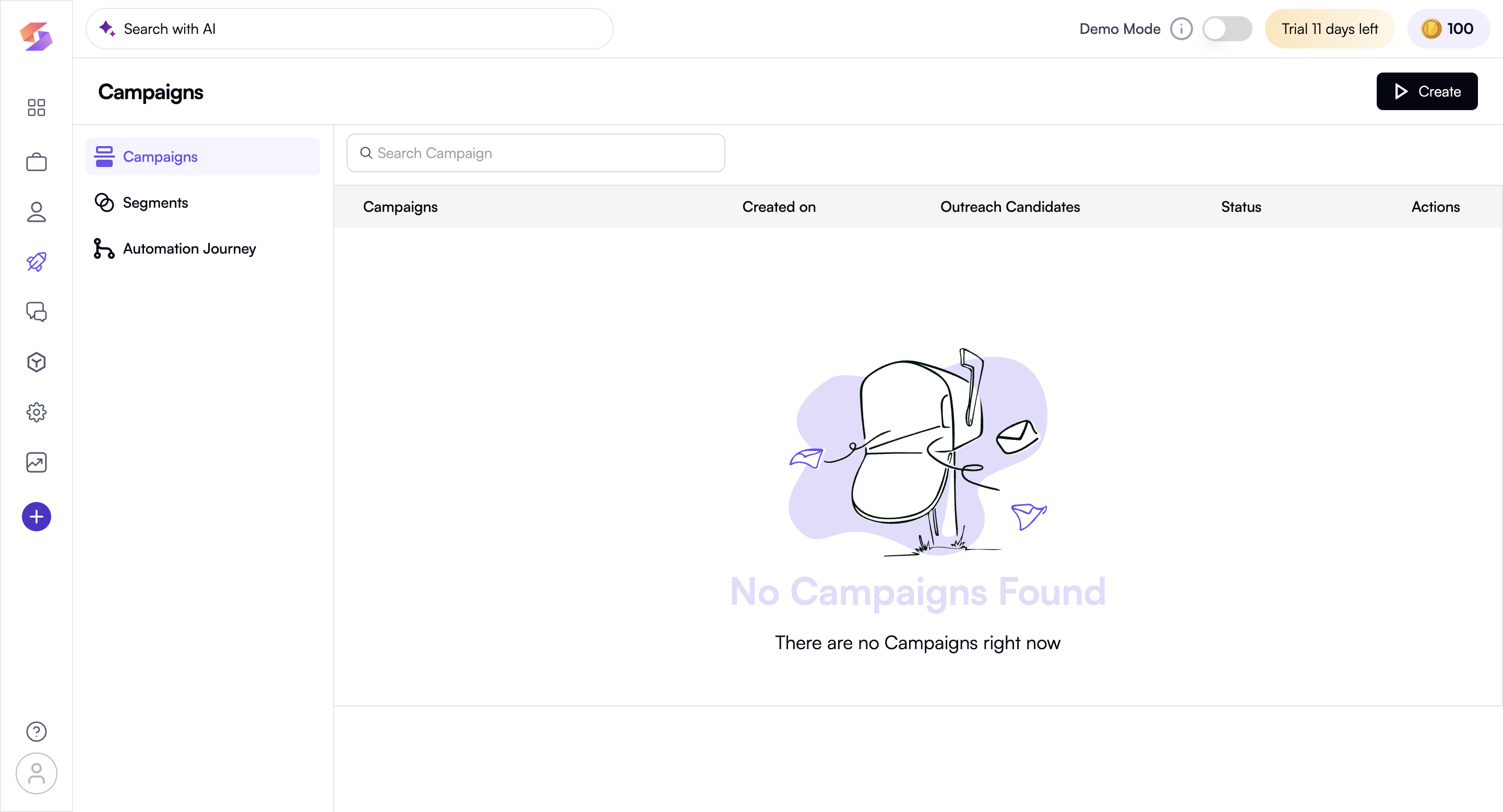The width and height of the screenshot is (1503, 812).
Task: Click the Outreach Candidates column header
Action: click(1010, 207)
